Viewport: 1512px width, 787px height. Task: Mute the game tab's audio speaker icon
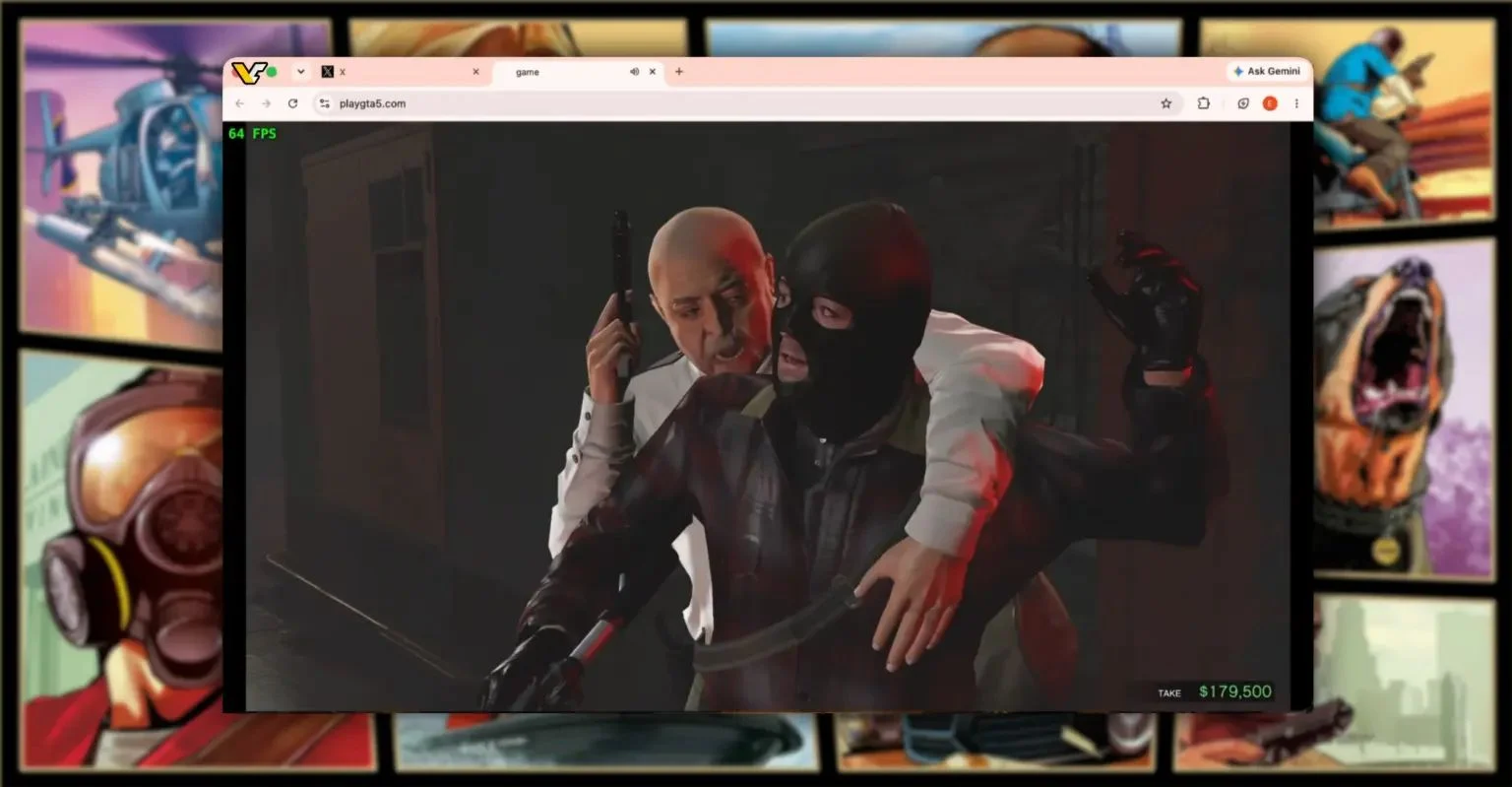tap(634, 72)
